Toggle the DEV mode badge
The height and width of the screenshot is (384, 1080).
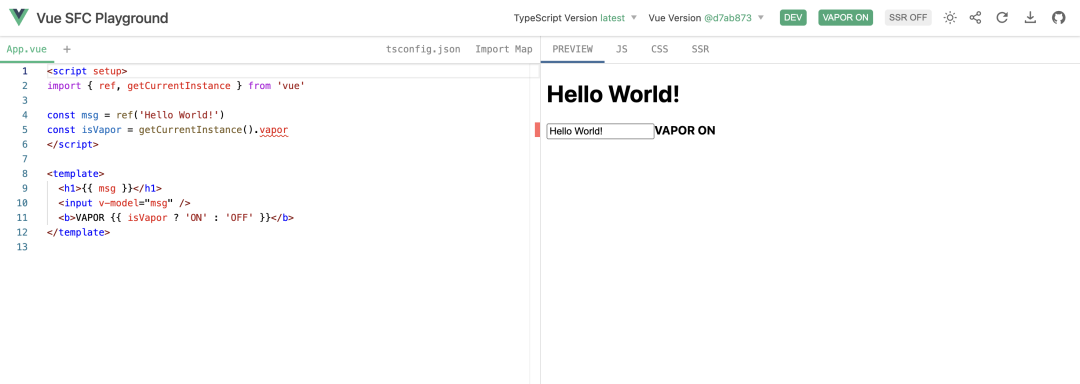click(x=793, y=18)
